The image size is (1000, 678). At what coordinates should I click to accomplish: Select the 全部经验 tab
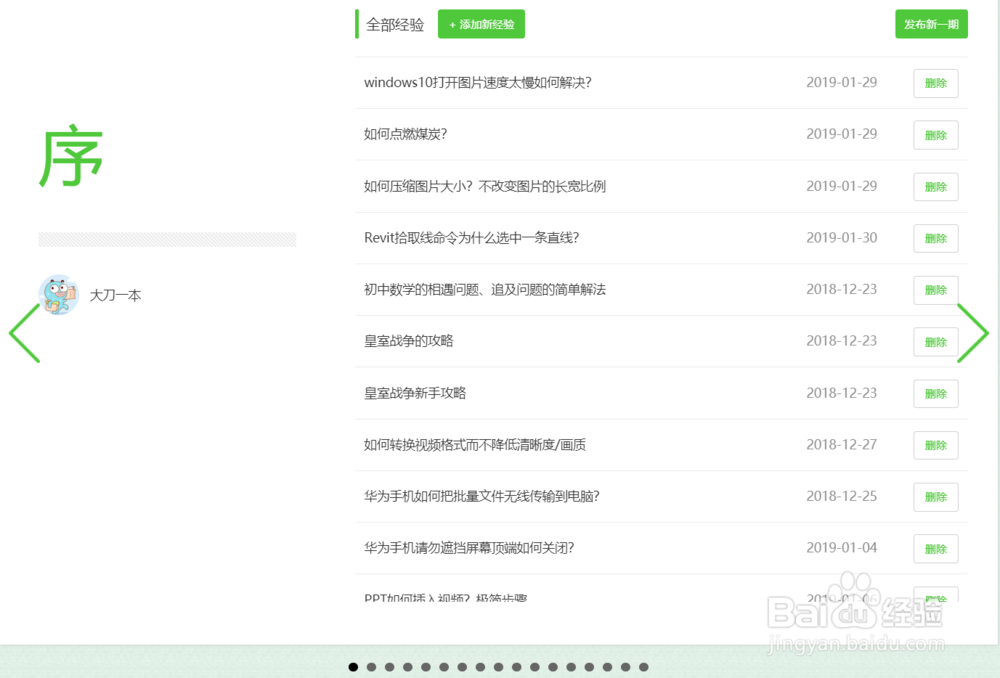coord(394,22)
